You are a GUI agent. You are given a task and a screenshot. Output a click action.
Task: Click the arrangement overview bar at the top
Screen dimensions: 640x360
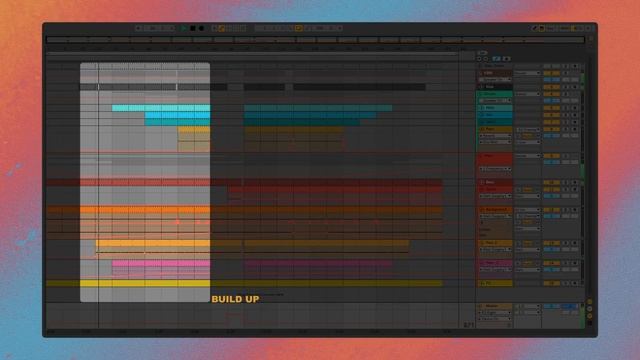[315, 40]
